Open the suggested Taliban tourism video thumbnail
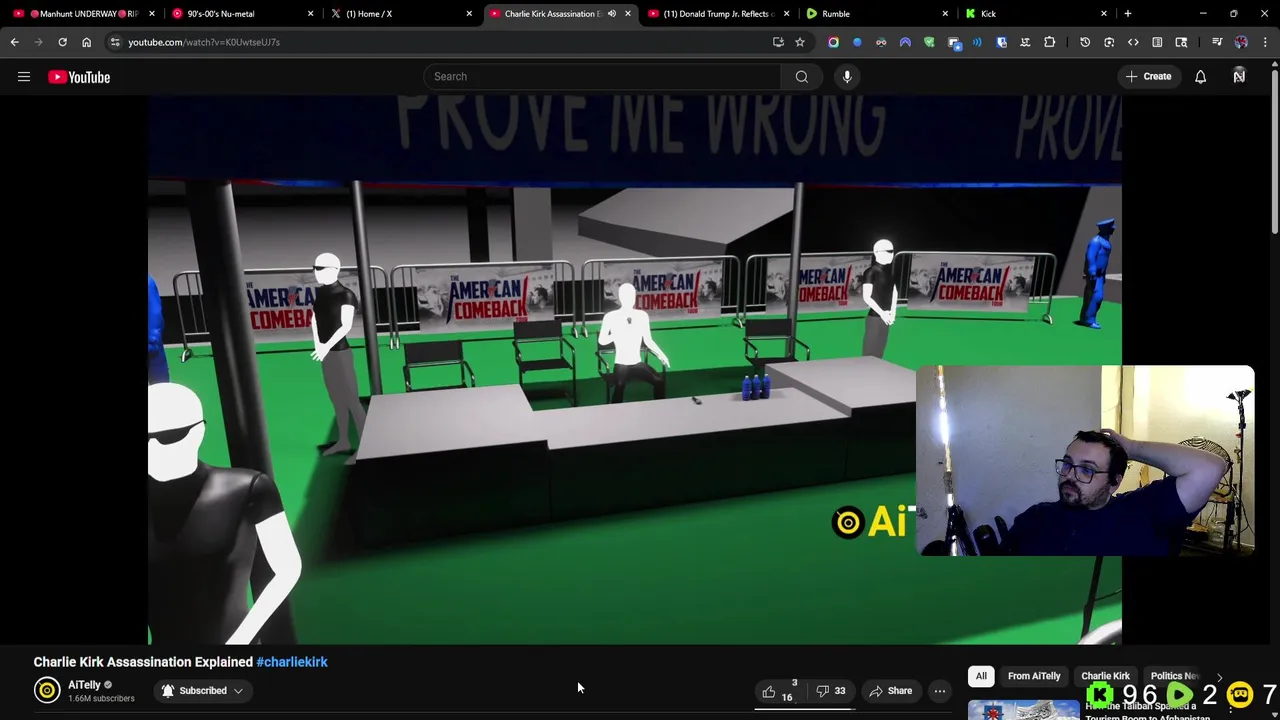The width and height of the screenshot is (1280, 720). (1022, 710)
